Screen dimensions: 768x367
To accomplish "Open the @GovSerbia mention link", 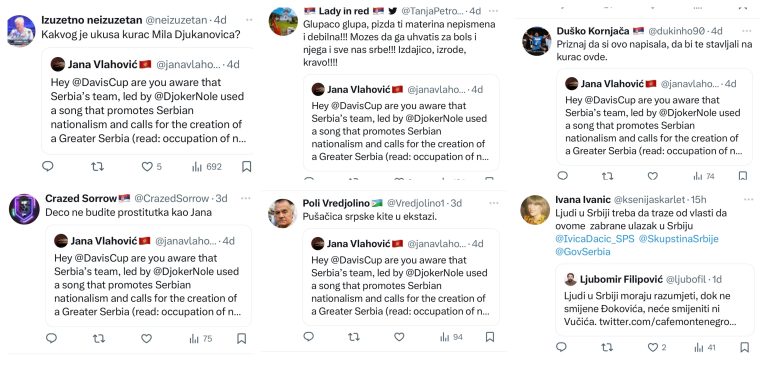I will [583, 252].
